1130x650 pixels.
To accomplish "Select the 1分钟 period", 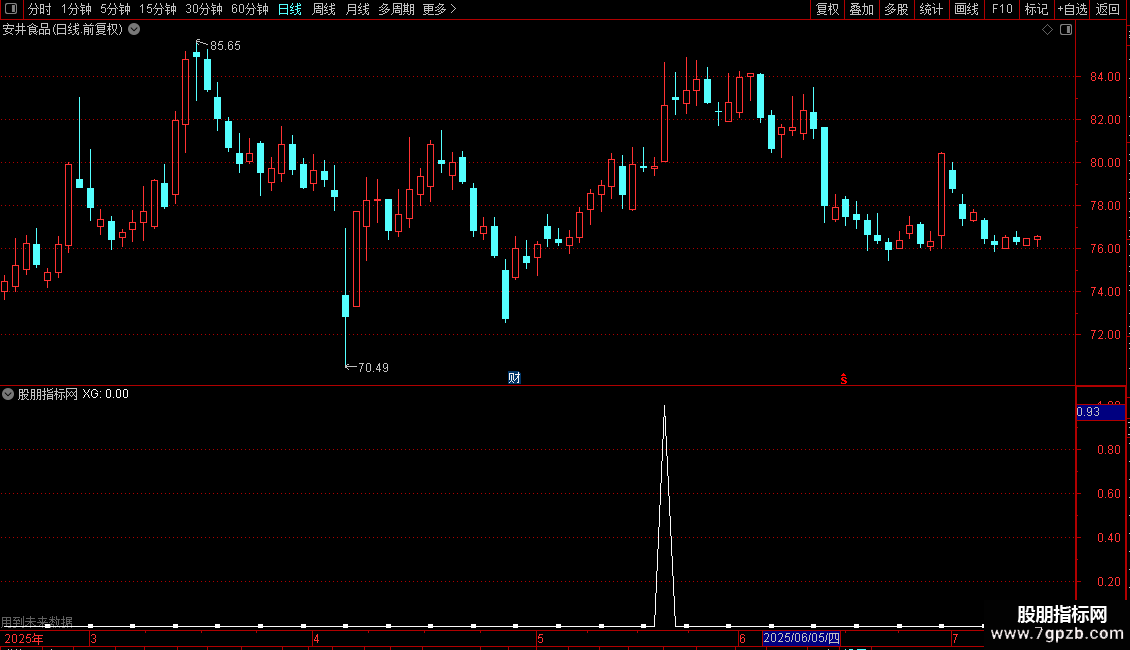I will [x=76, y=9].
